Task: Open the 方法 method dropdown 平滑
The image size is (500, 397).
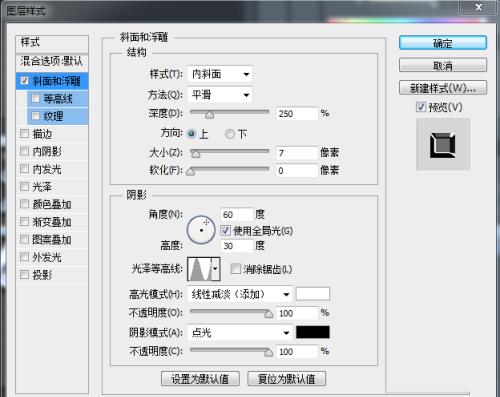Action: 220,95
